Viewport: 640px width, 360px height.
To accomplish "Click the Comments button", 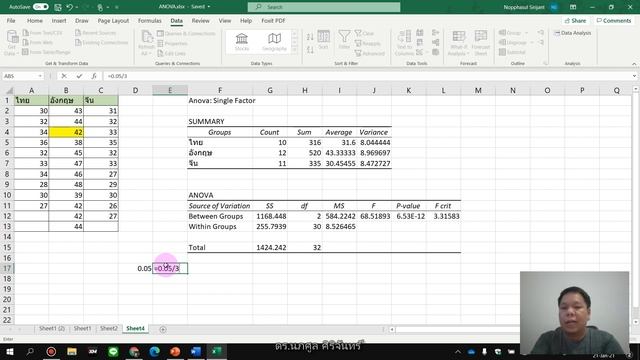I will point(613,20).
